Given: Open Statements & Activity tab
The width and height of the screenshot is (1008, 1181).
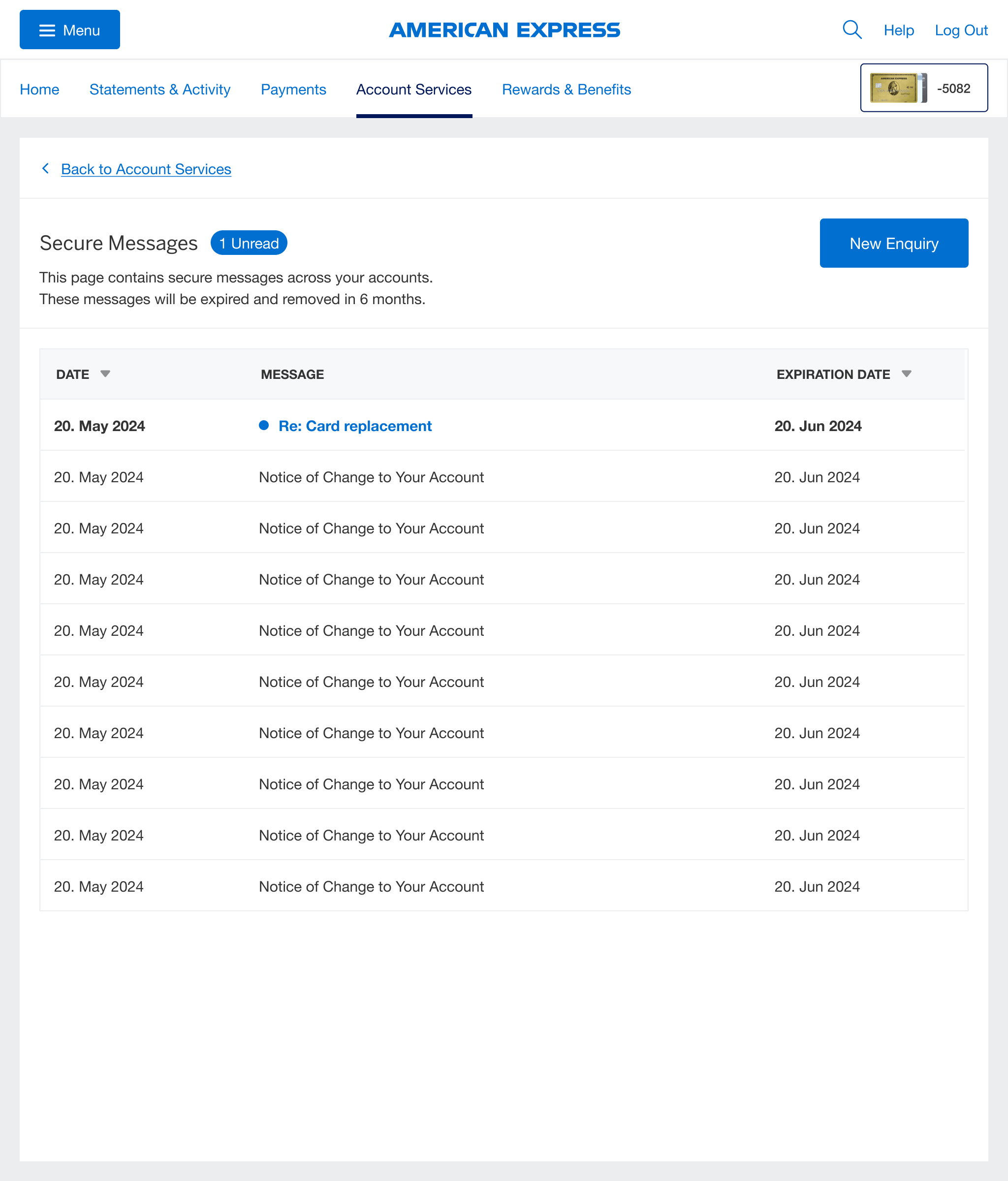Looking at the screenshot, I should pos(159,90).
